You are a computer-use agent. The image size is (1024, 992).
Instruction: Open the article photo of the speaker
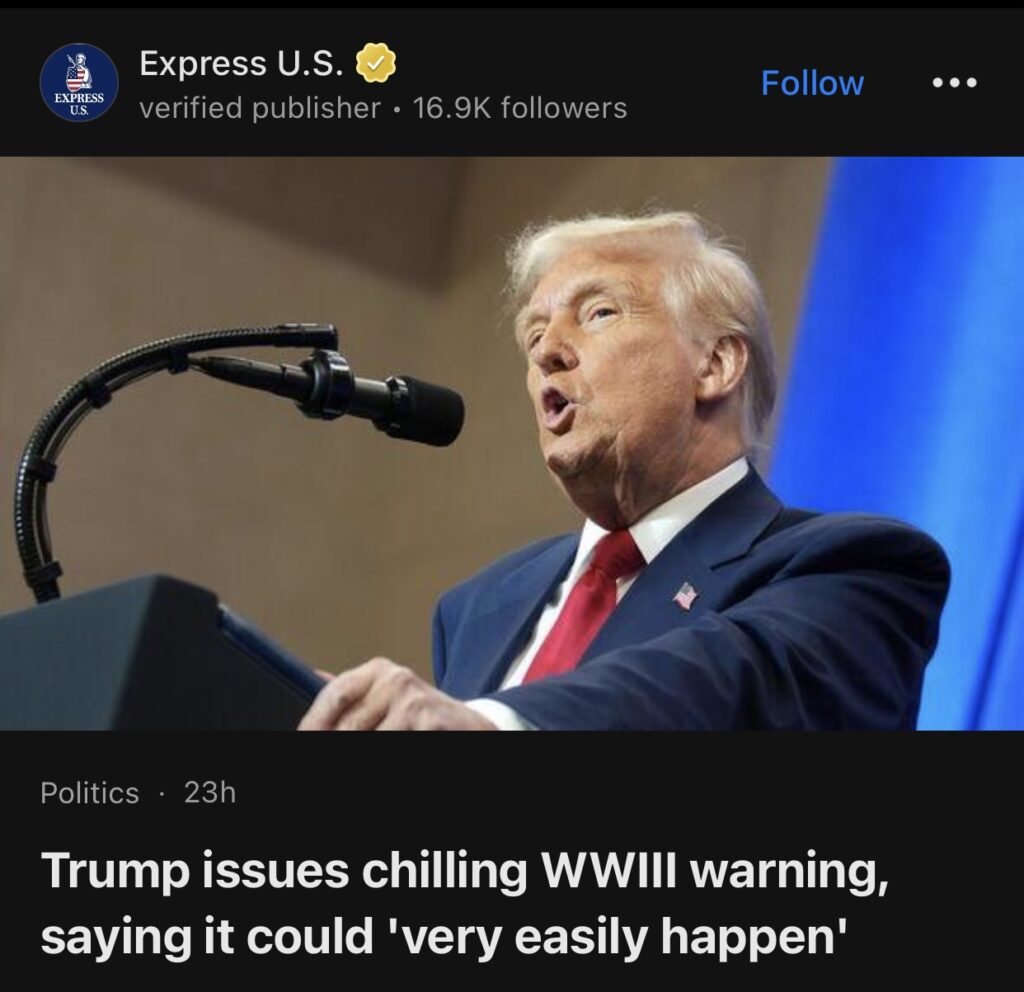click(x=512, y=443)
